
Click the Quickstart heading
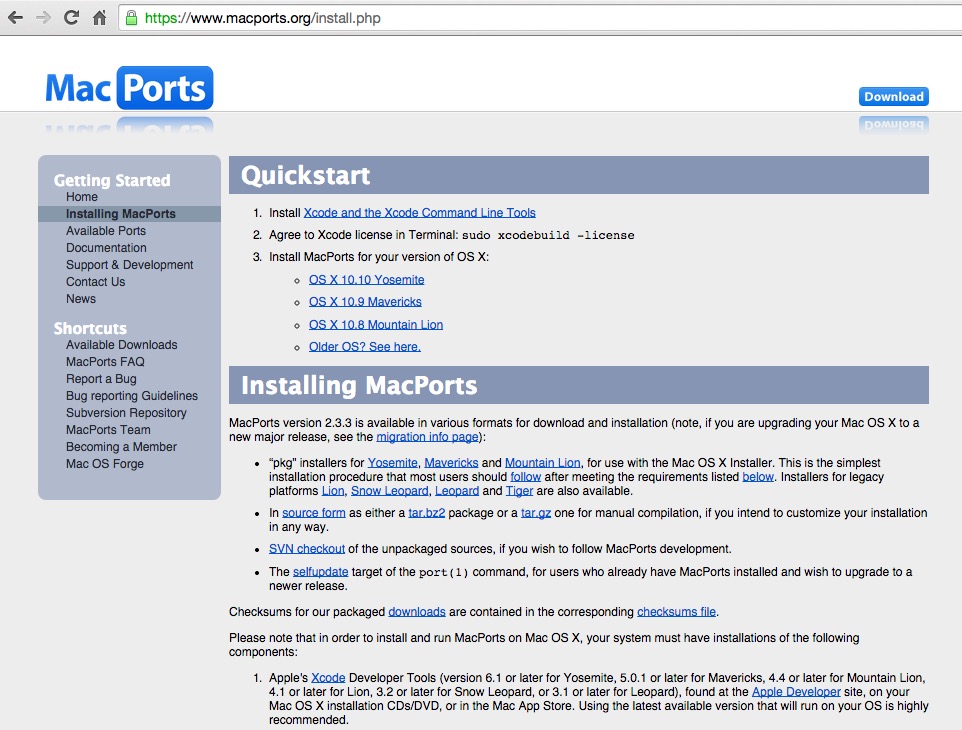point(306,175)
